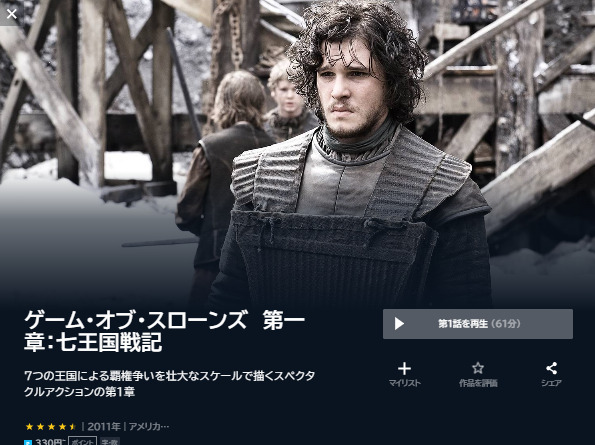Click the play triangle icon
Screen dimensions: 595x445
click(x=399, y=324)
